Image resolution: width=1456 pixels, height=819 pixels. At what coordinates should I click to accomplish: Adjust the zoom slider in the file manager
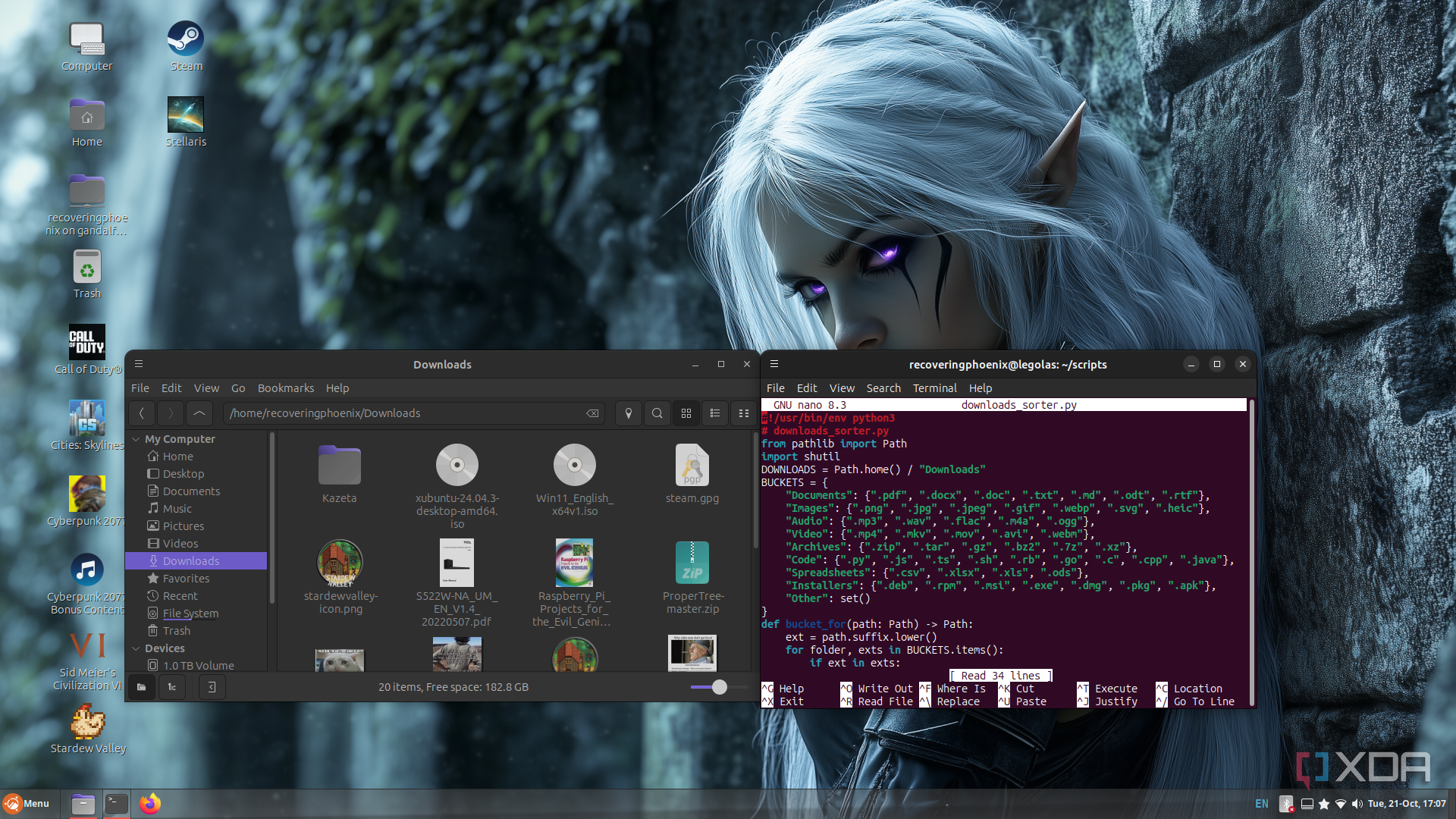tap(719, 687)
